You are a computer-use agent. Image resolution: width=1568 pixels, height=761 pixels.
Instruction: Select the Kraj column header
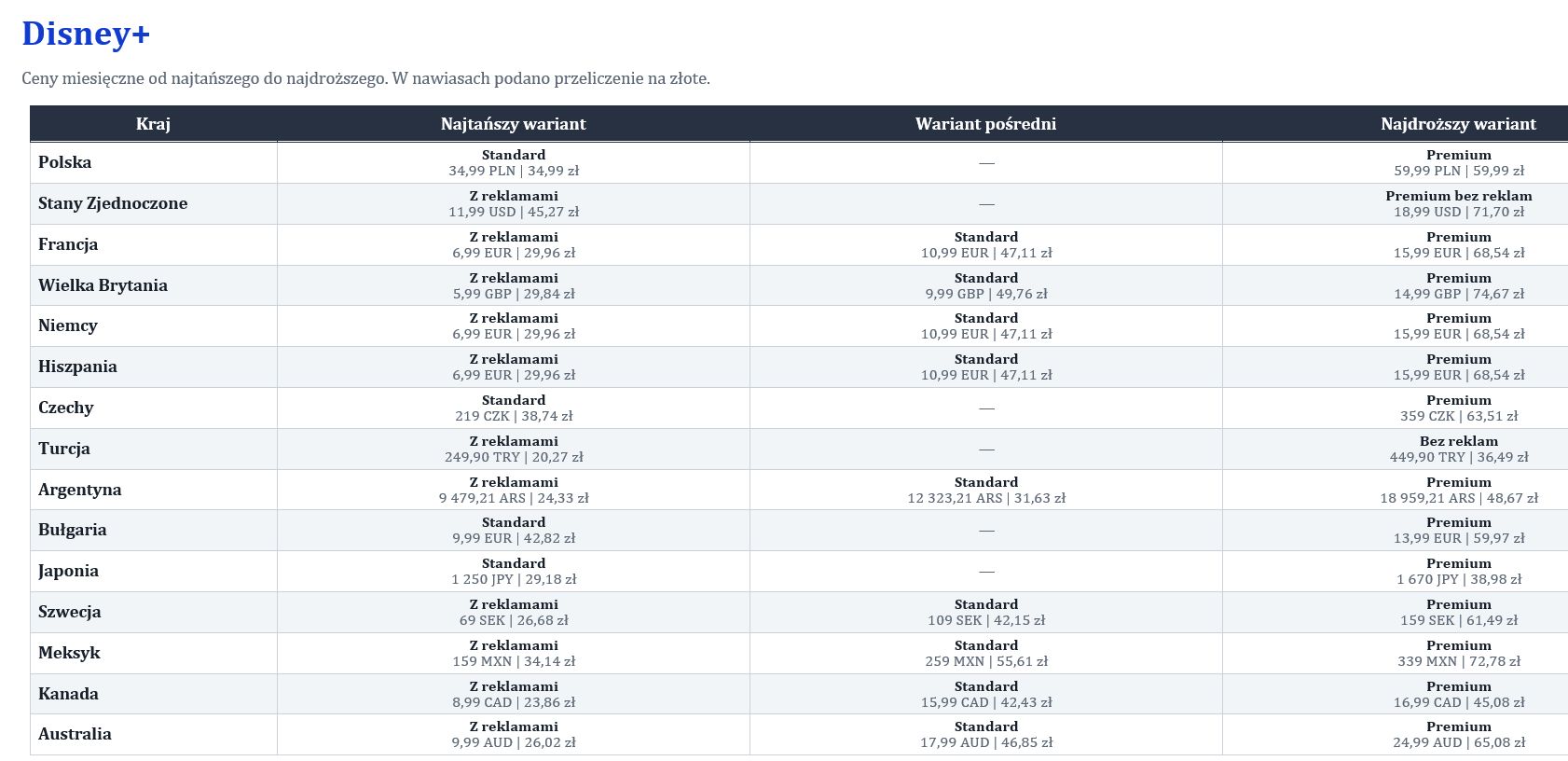[x=154, y=124]
